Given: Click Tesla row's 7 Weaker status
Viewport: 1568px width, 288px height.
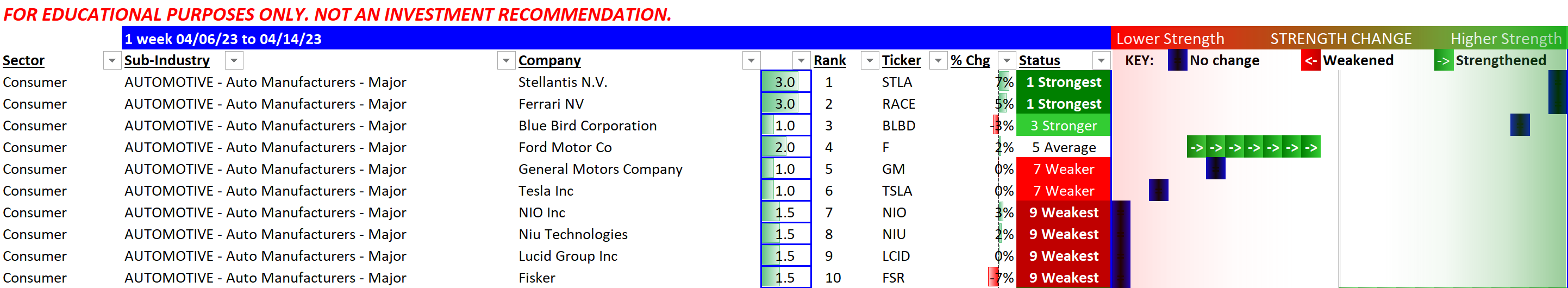Looking at the screenshot, I should 1064,191.
